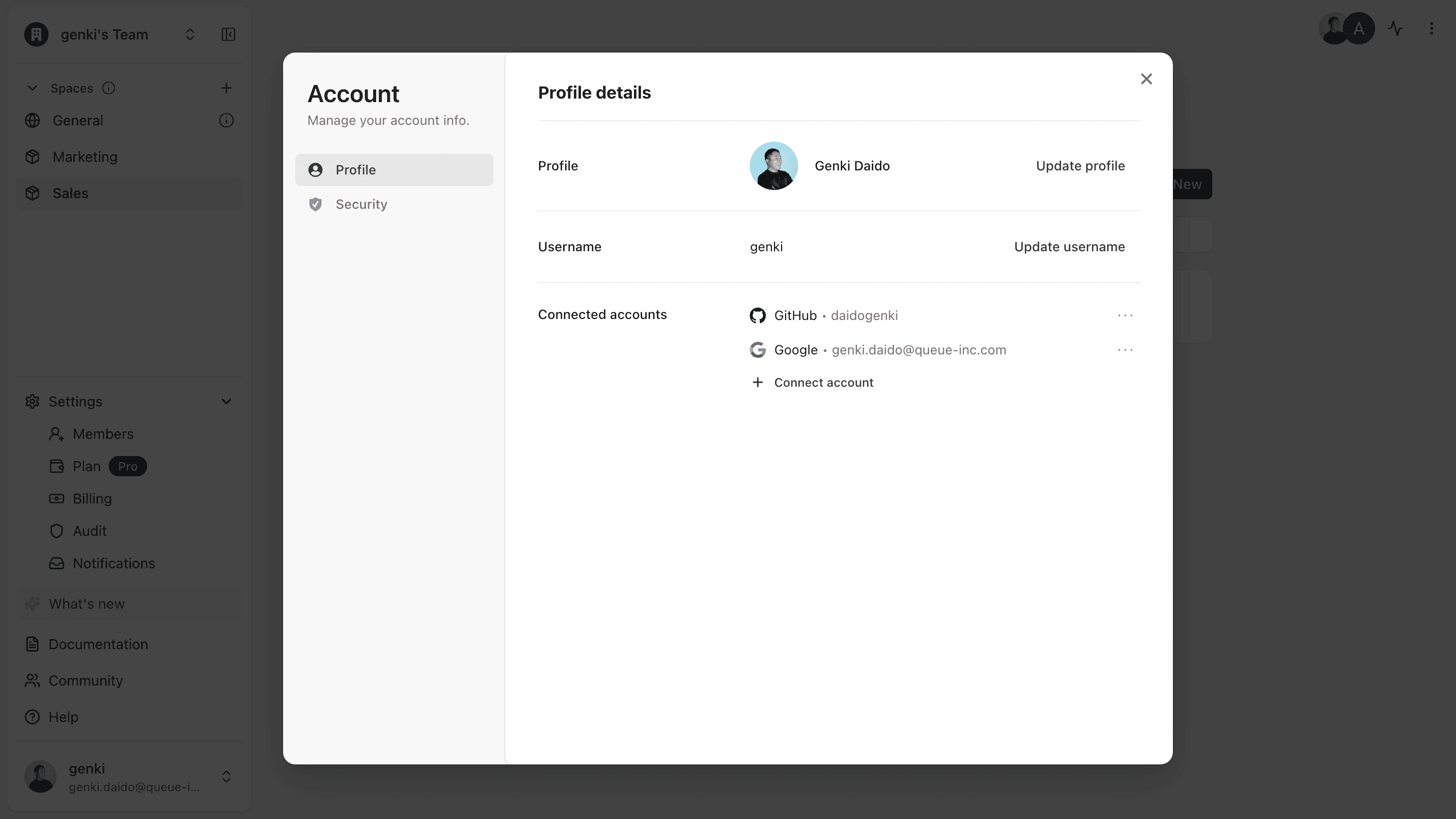Click the Settings gear icon
The width and height of the screenshot is (1456, 819).
coord(32,401)
